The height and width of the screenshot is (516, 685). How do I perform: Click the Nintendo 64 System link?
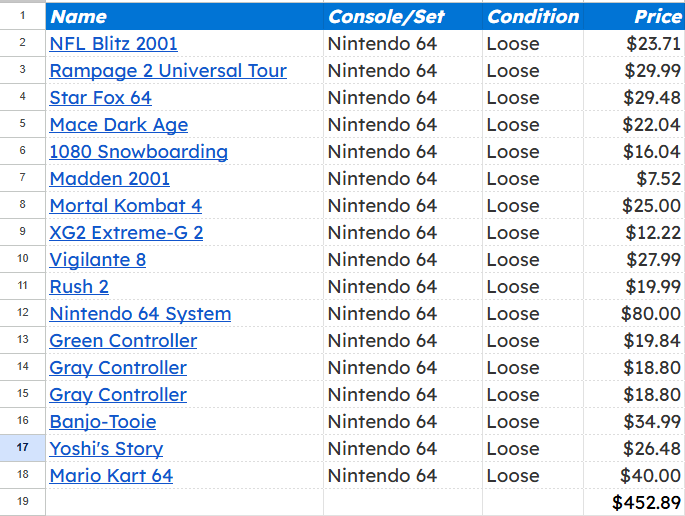[x=140, y=314]
